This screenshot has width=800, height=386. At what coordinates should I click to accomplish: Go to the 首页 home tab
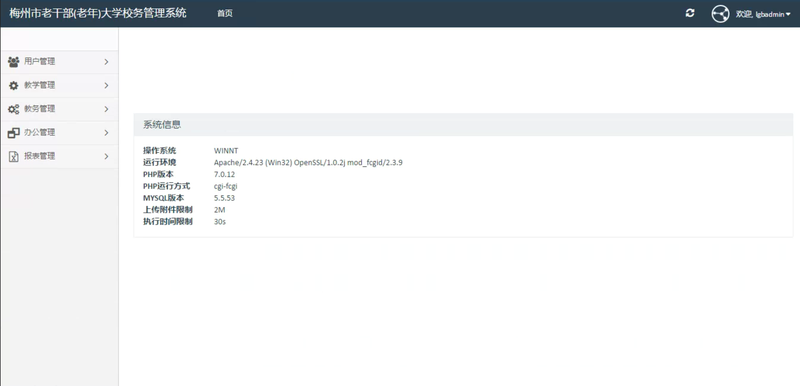coord(225,14)
